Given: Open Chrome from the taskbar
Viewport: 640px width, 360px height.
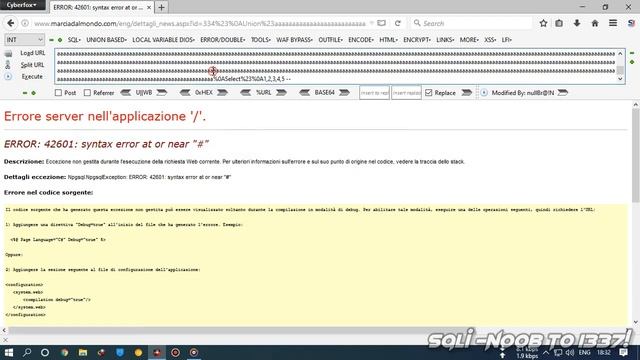Looking at the screenshot, I should pyautogui.click(x=64, y=352).
